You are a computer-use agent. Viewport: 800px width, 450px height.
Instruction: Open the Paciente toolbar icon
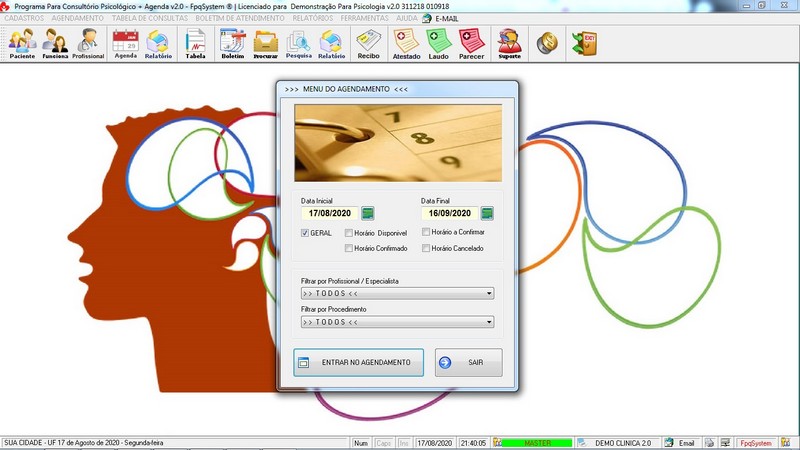22,43
